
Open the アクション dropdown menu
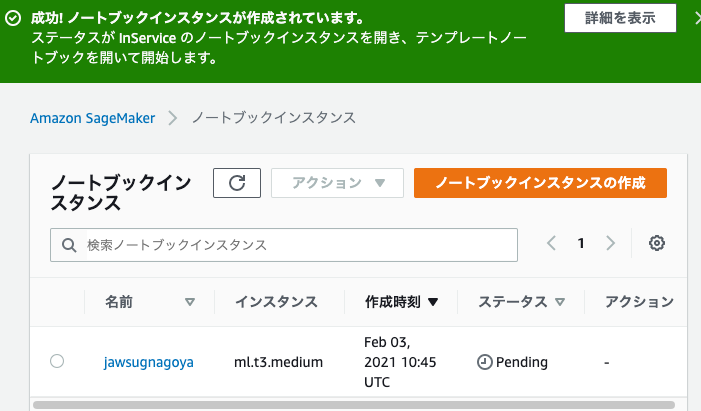point(337,183)
